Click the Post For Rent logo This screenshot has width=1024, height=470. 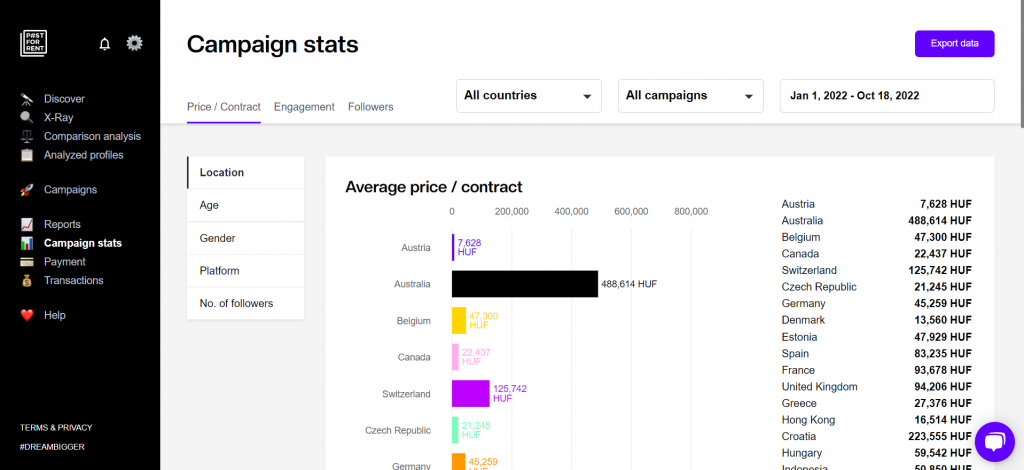(x=33, y=44)
